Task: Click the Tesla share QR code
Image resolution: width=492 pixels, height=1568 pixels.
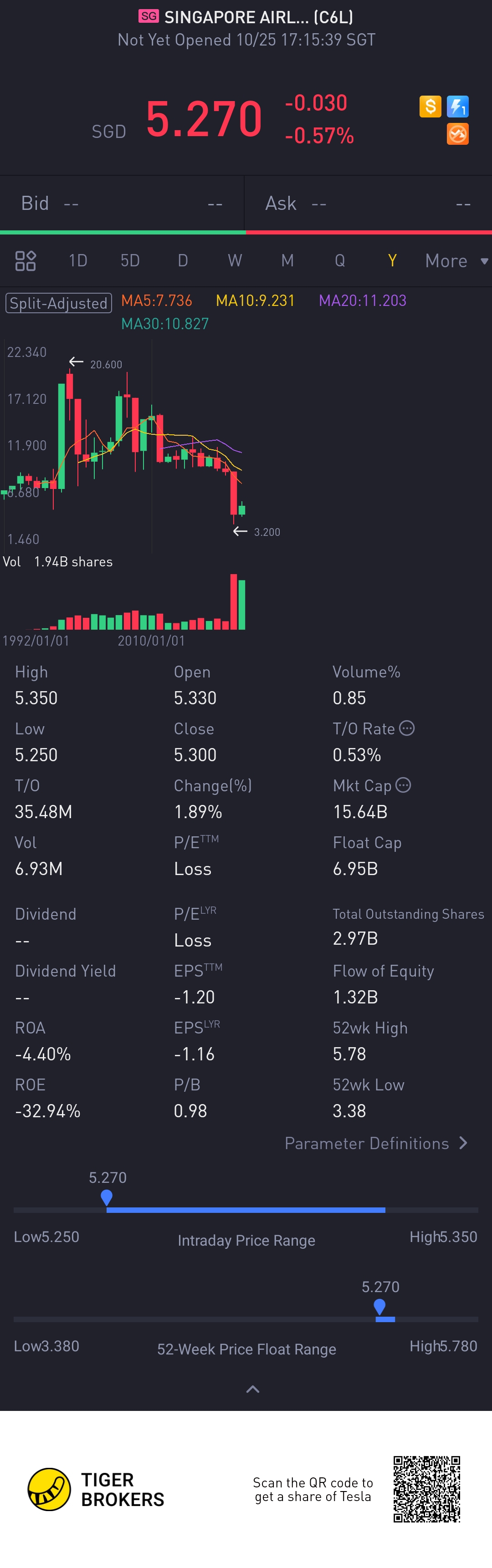Action: click(426, 1489)
